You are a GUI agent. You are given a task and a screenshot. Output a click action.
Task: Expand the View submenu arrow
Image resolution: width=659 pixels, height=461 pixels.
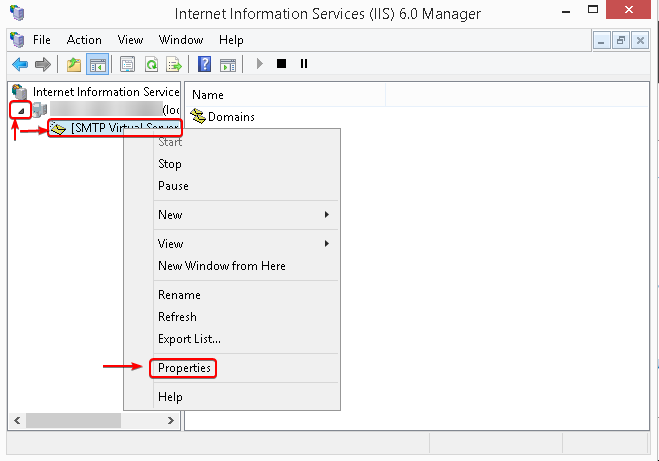[327, 244]
